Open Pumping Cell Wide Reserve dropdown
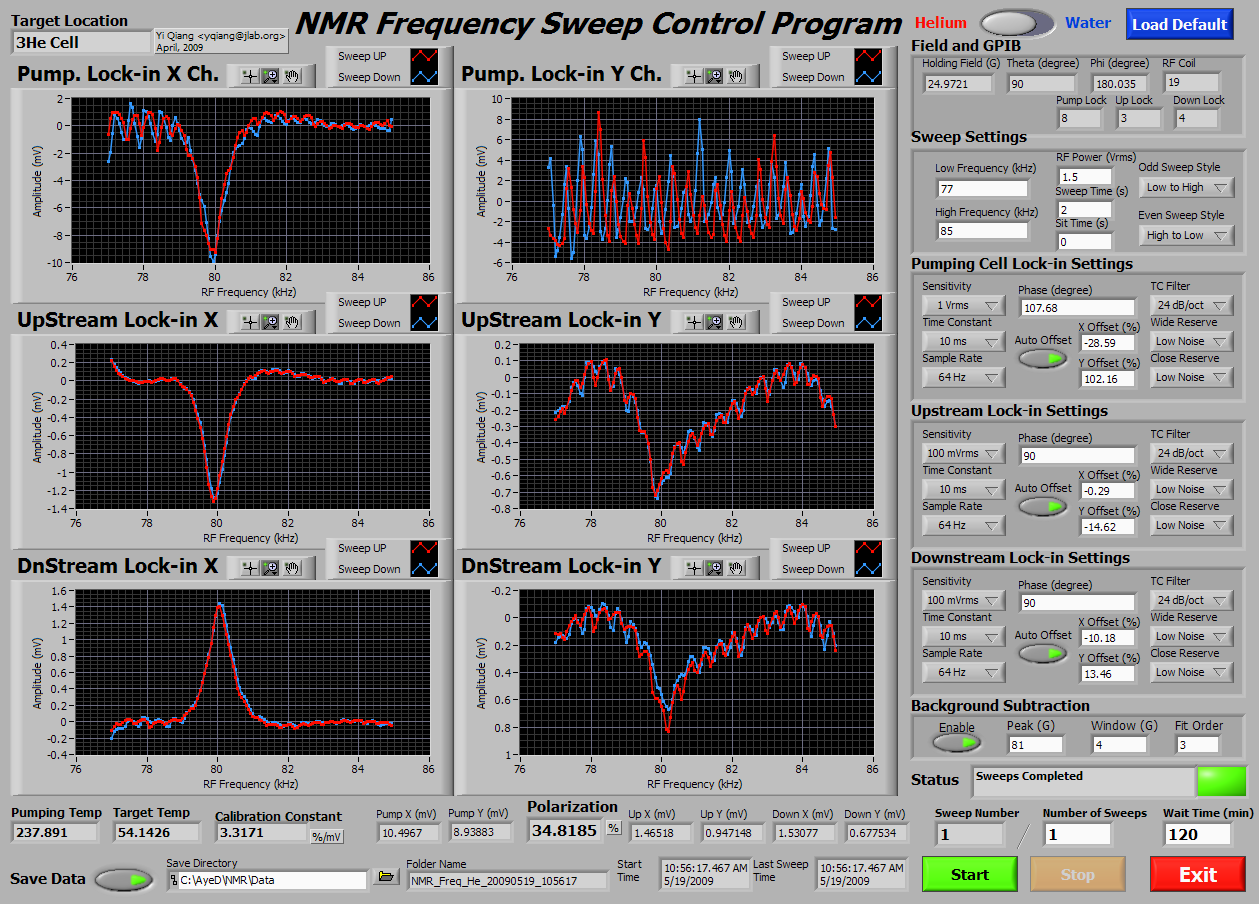Image resolution: width=1259 pixels, height=904 pixels. [x=1191, y=341]
